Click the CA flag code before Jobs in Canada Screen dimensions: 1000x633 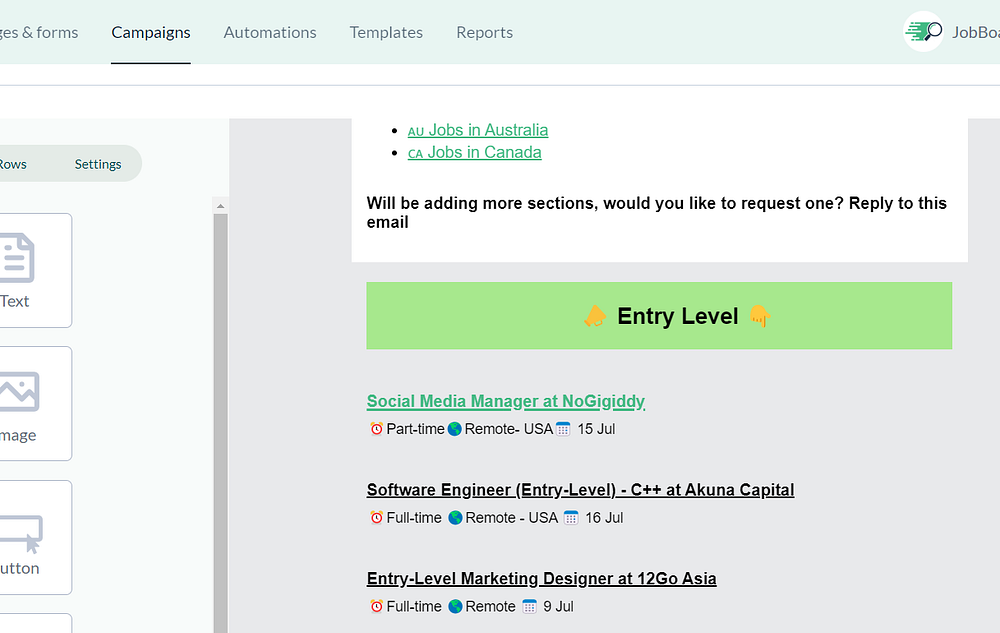415,154
